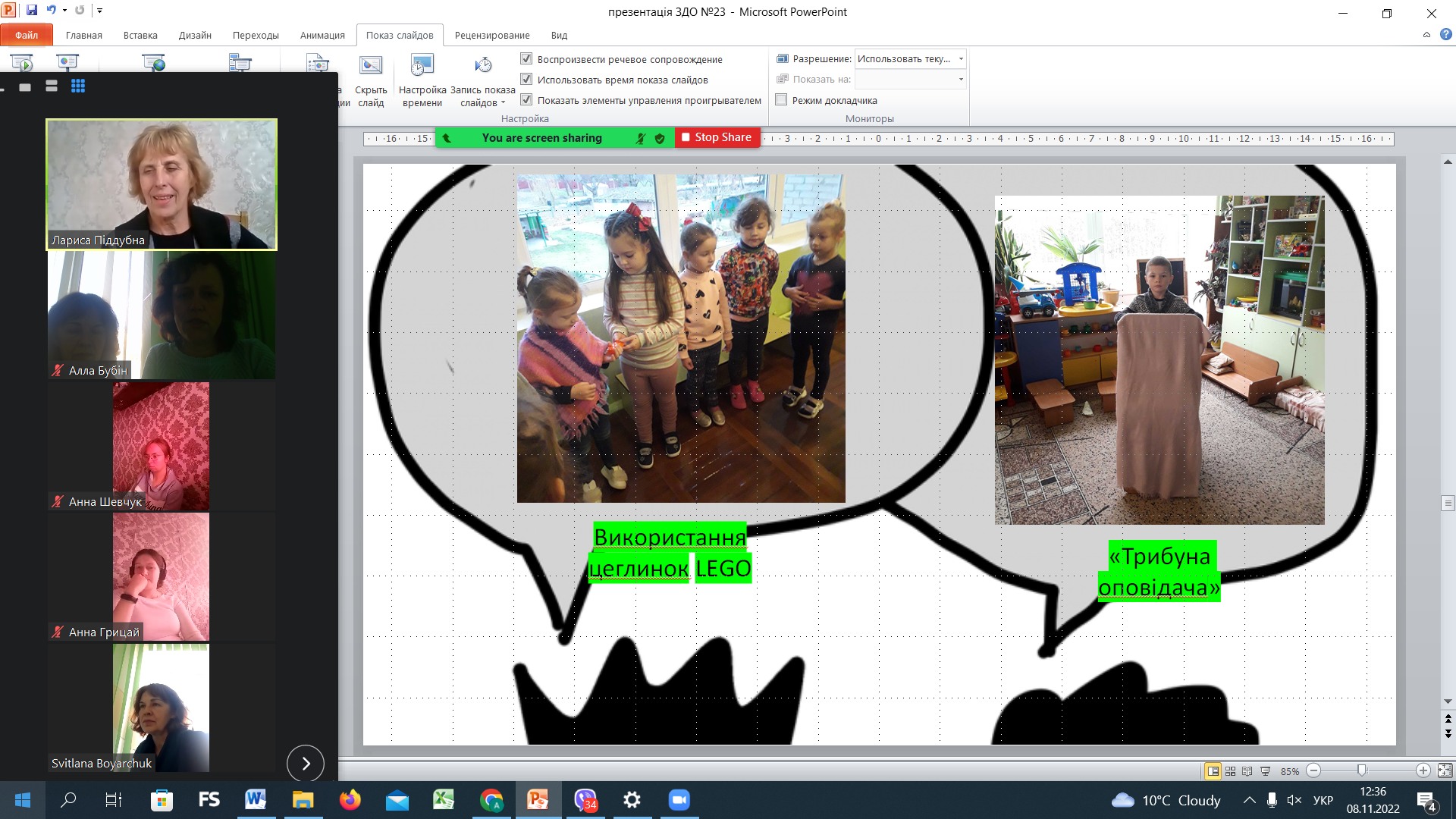The width and height of the screenshot is (1456, 819).
Task: Expand Запись показа слайдов dropdown arrow
Action: [503, 103]
